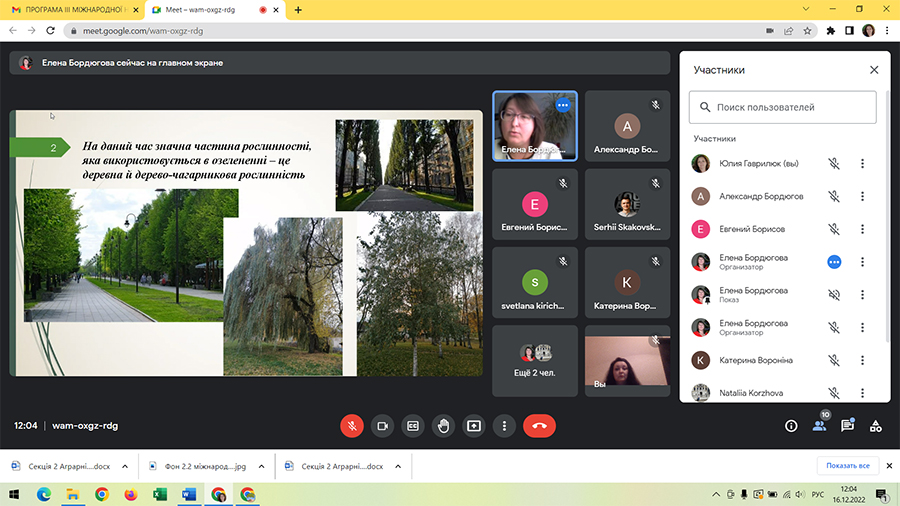The image size is (900, 506).
Task: Open Excel from the taskbar
Action: tap(160, 495)
